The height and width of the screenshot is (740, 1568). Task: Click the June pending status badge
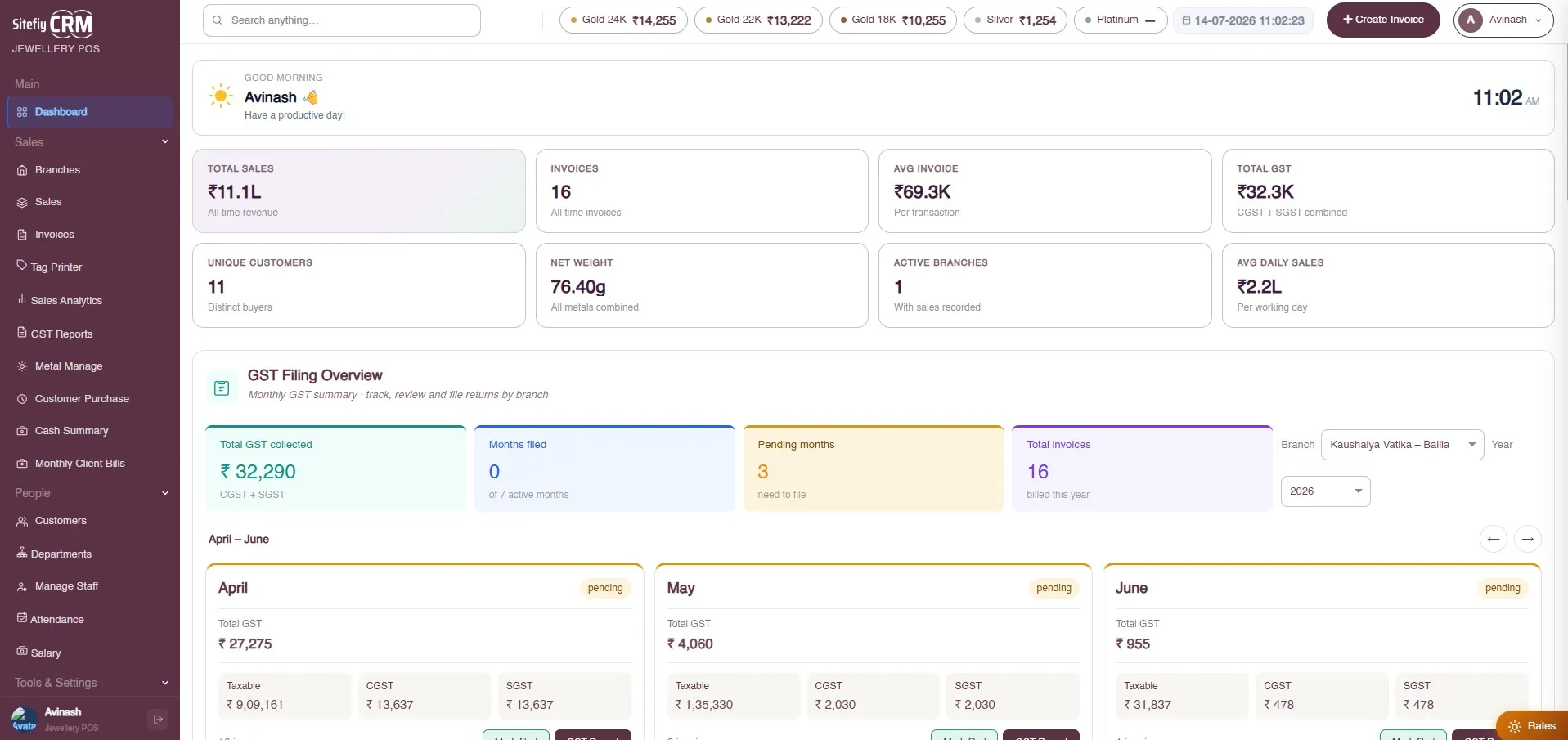pyautogui.click(x=1503, y=588)
